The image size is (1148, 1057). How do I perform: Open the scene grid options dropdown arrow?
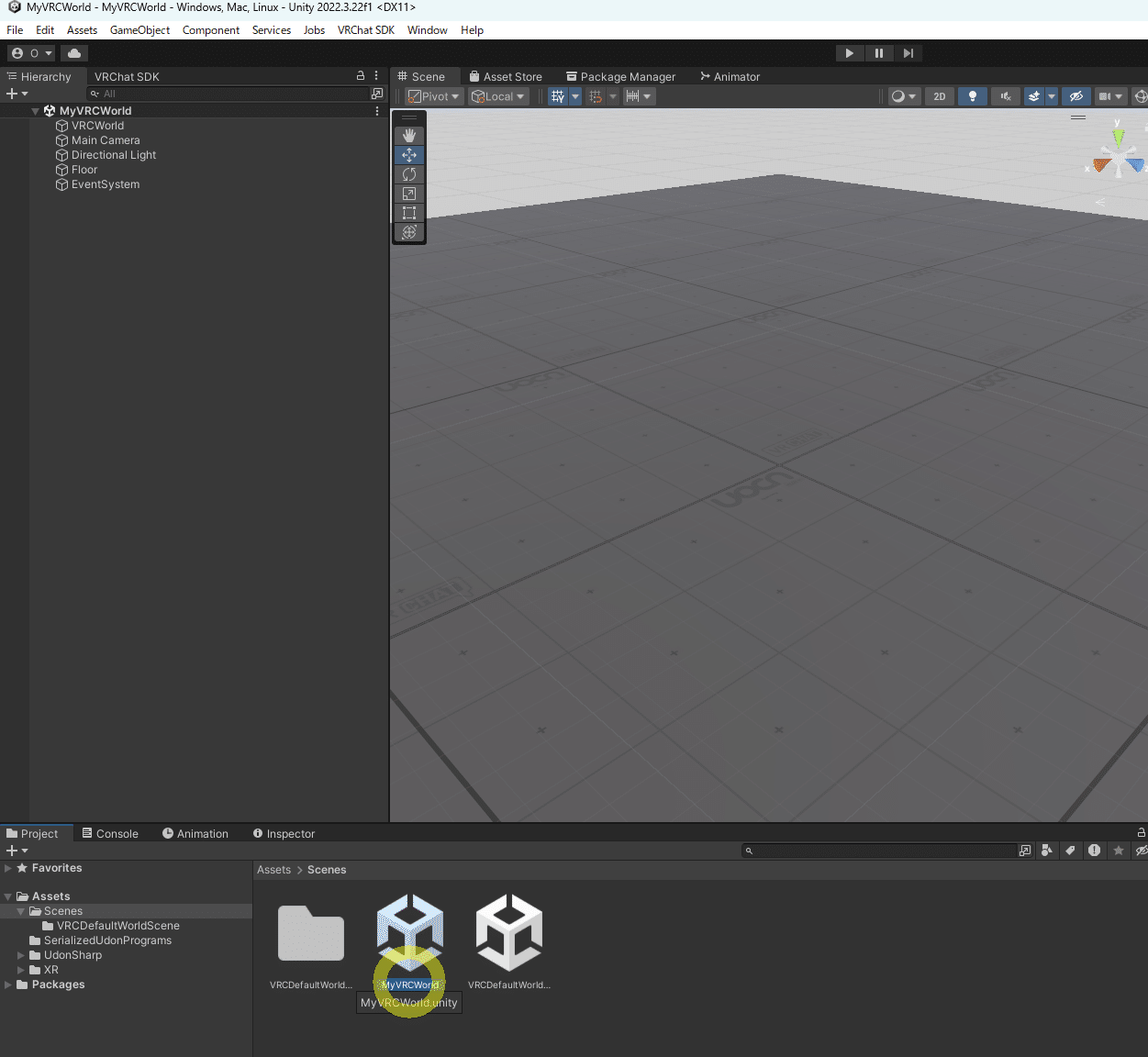tap(575, 96)
